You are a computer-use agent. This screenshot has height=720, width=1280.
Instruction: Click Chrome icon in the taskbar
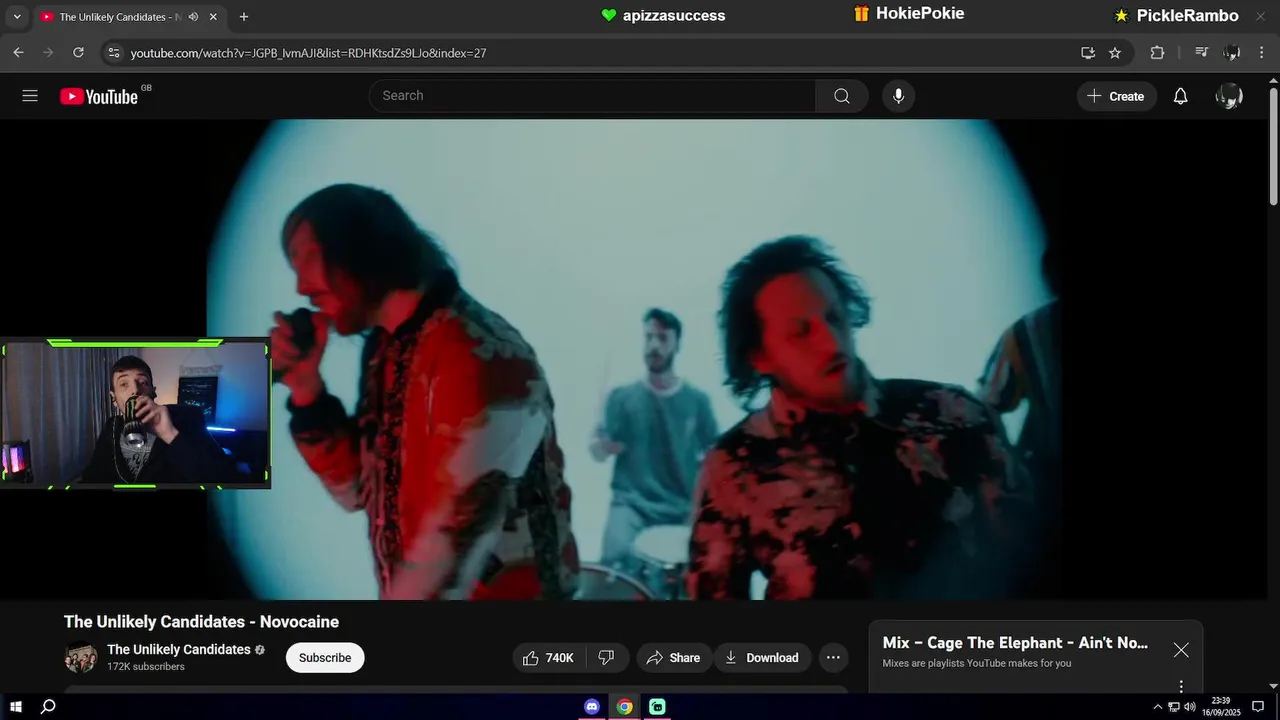pyautogui.click(x=624, y=707)
